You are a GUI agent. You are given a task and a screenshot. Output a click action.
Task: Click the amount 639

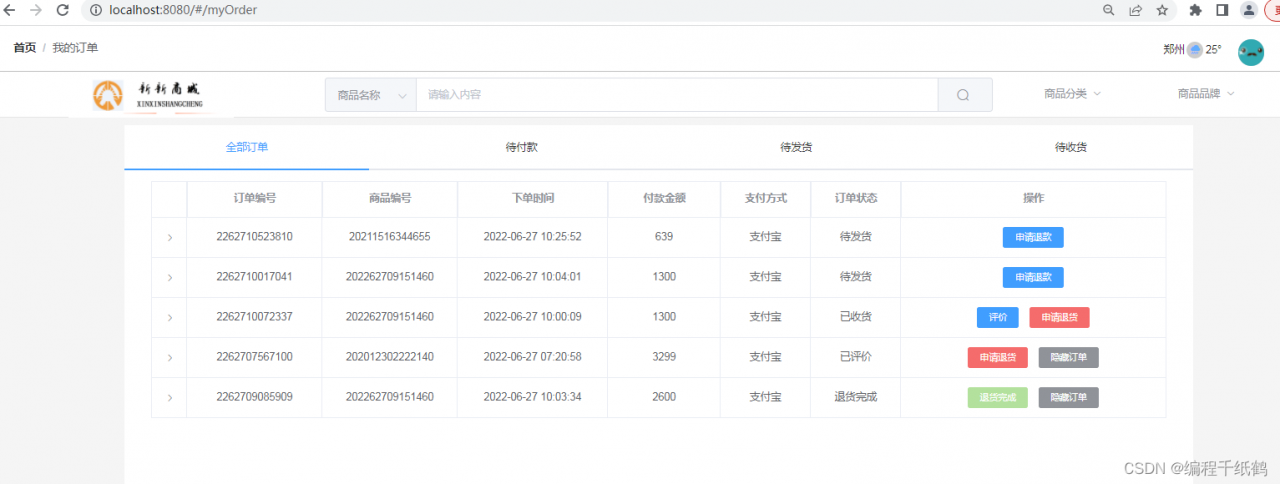tap(664, 237)
